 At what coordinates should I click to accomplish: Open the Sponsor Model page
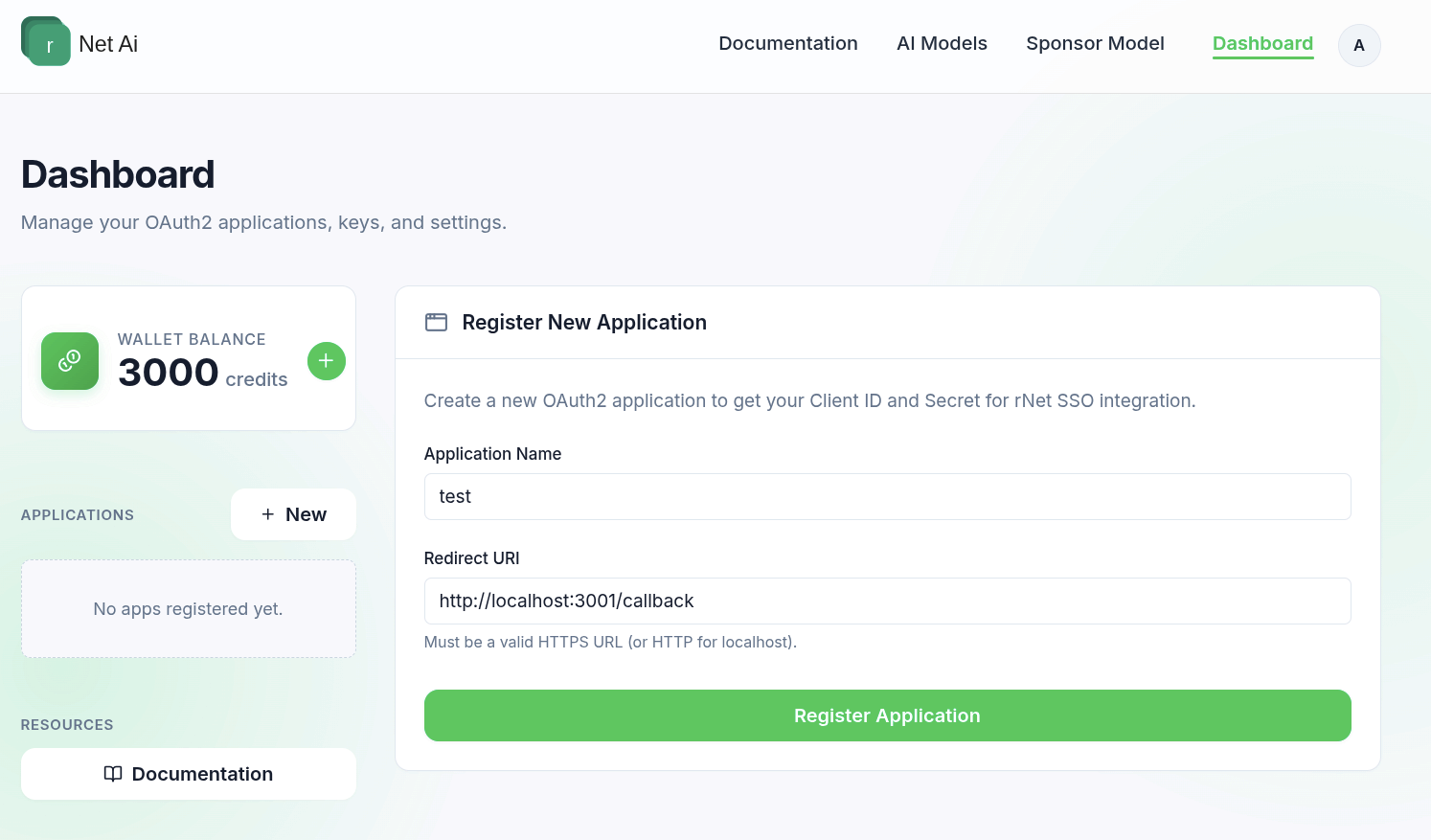pos(1095,43)
